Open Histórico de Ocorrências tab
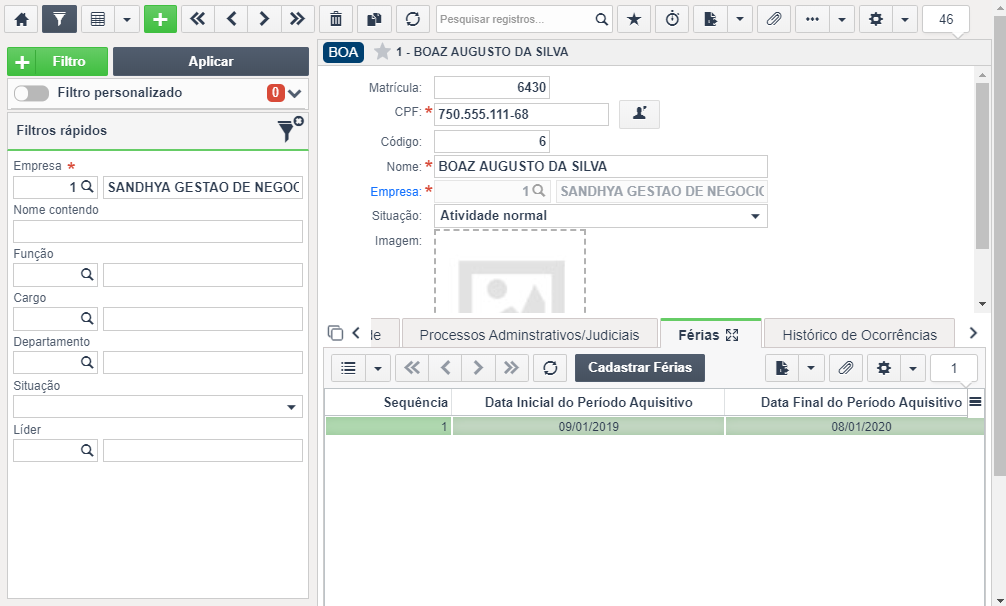 pyautogui.click(x=860, y=335)
